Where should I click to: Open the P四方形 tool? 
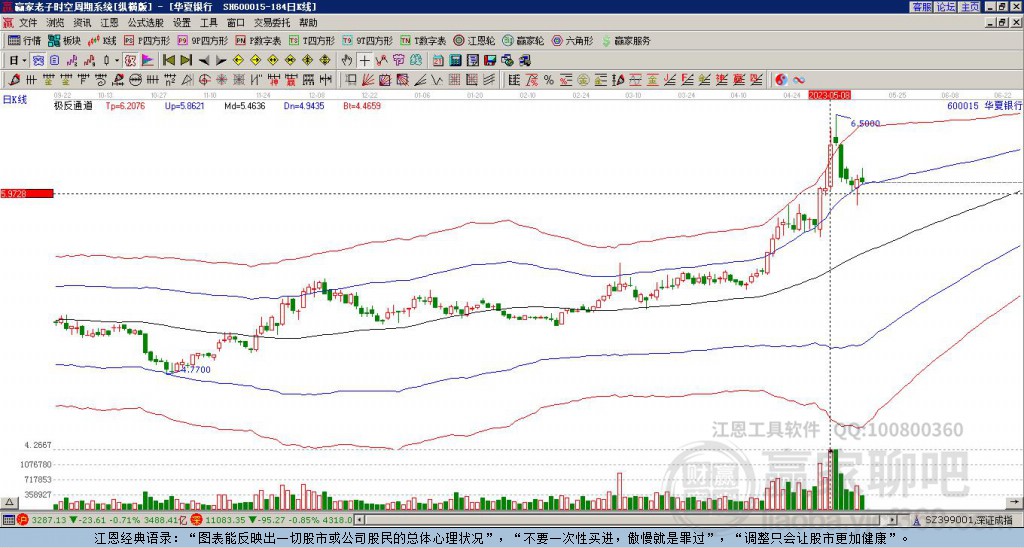146,40
